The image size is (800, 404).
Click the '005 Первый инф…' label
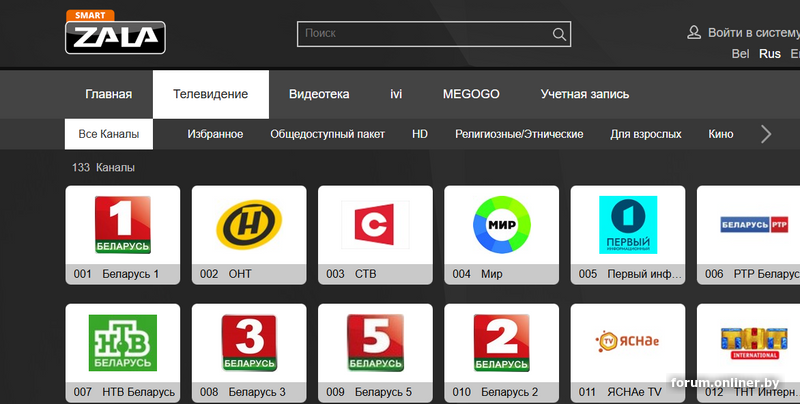[630, 274]
